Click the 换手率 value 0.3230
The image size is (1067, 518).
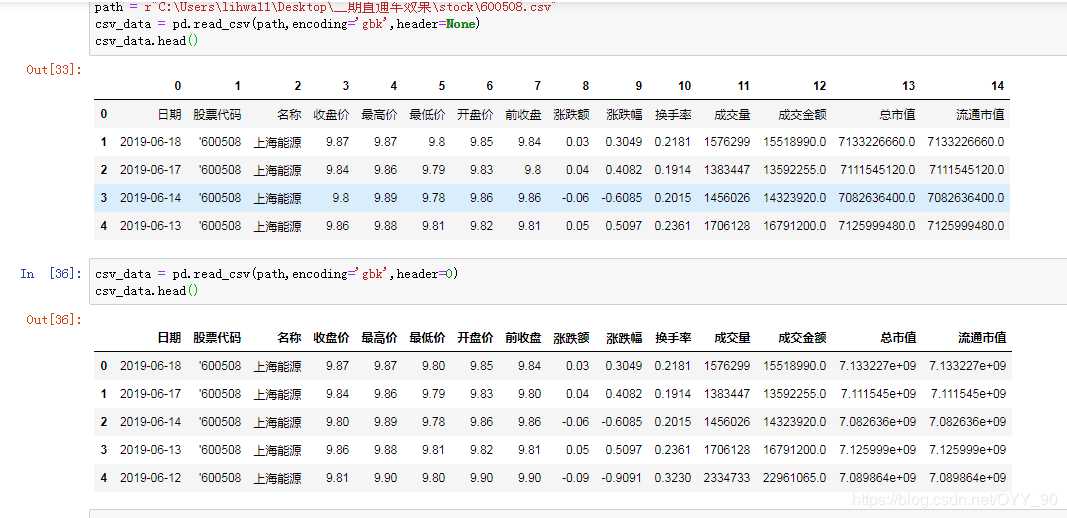[x=672, y=478]
